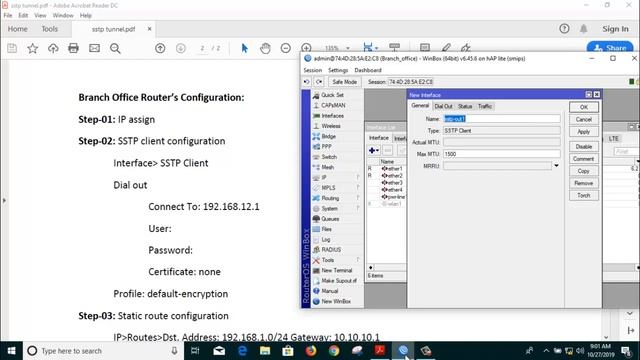Expand the MRRU dropdown arrow

tap(556, 166)
